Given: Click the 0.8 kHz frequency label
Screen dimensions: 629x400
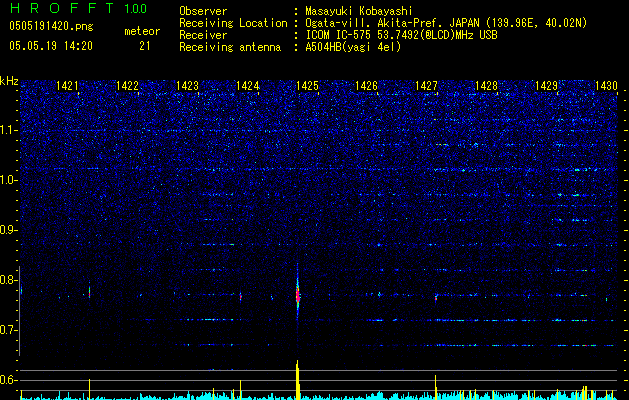Looking at the screenshot, I should [x=8, y=280].
